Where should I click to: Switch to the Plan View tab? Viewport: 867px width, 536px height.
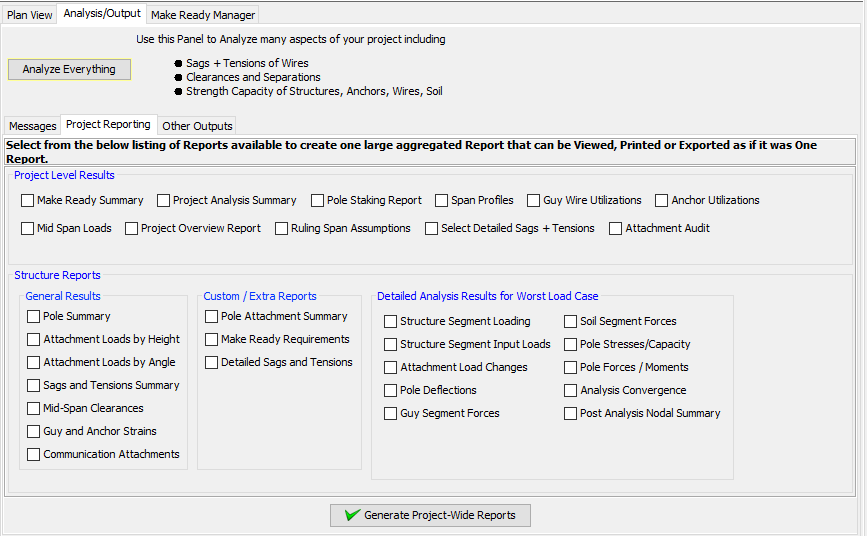(29, 15)
